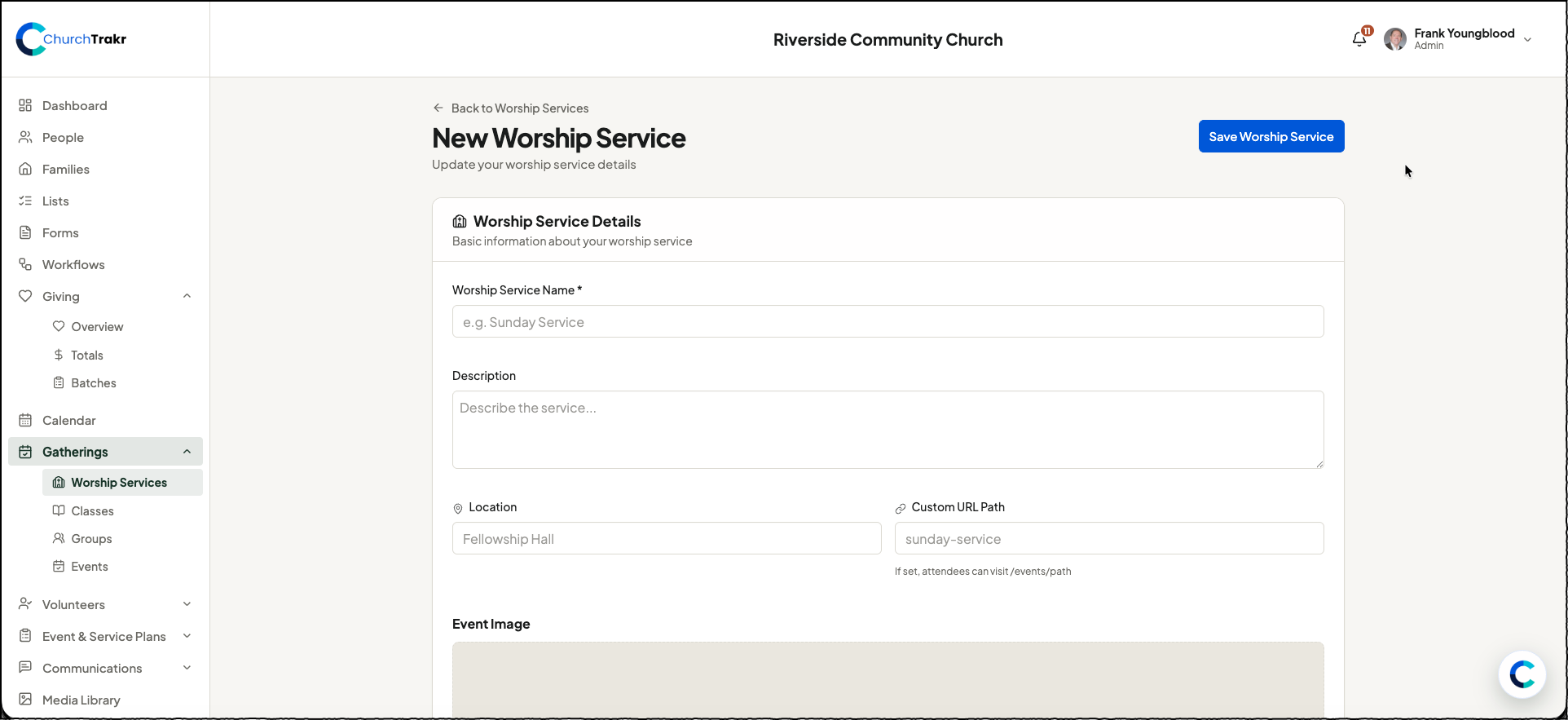This screenshot has width=1568, height=720.
Task: Click the Classes book icon
Action: coord(59,510)
